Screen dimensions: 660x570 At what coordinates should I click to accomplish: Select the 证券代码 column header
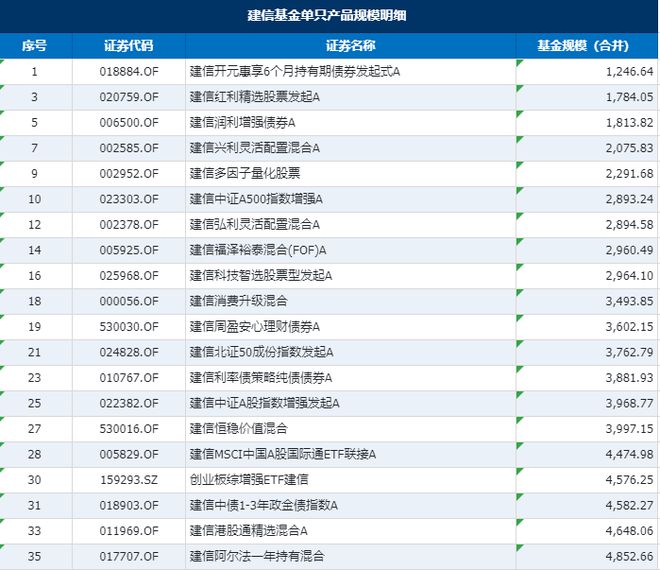[129, 45]
